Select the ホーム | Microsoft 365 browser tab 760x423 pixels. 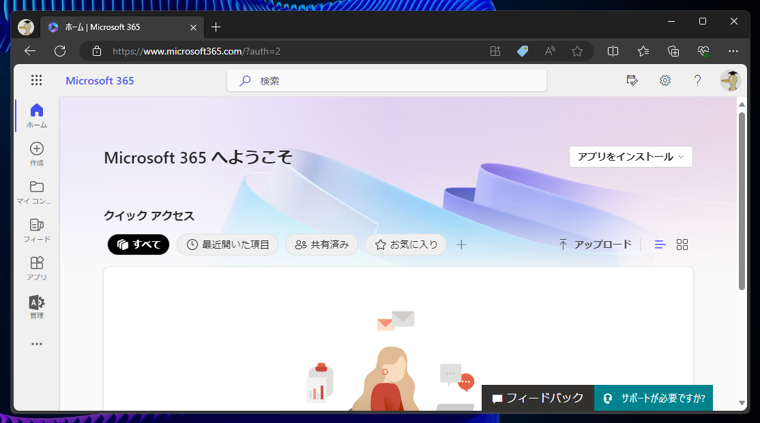(122, 28)
